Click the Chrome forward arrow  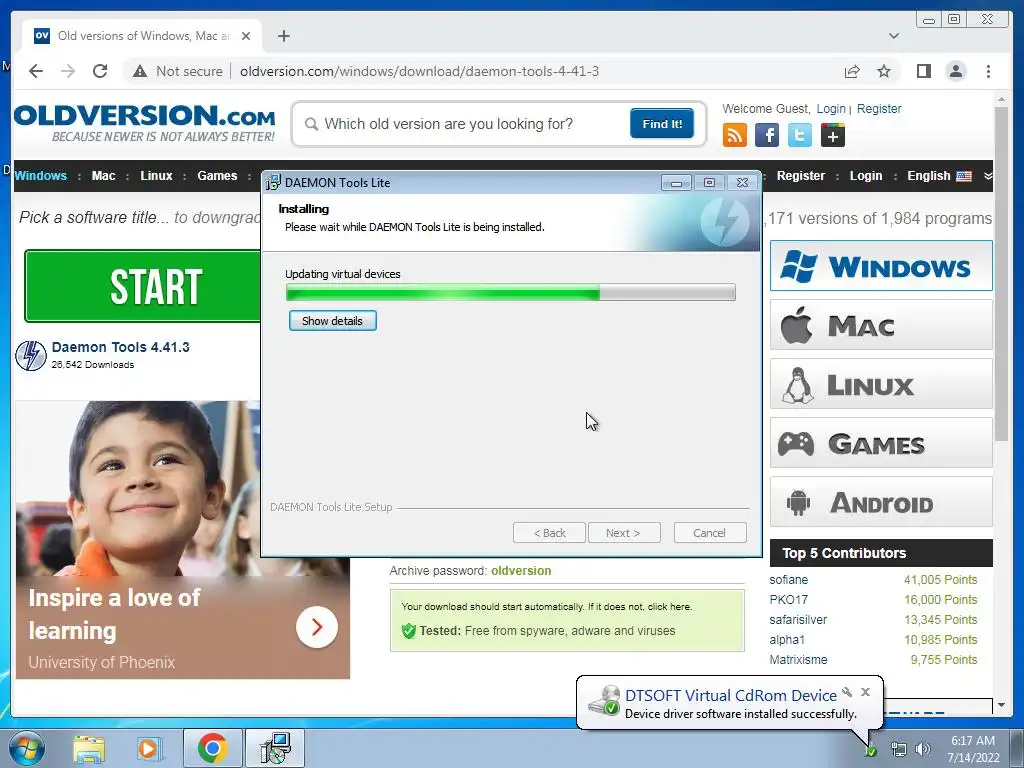[x=68, y=71]
